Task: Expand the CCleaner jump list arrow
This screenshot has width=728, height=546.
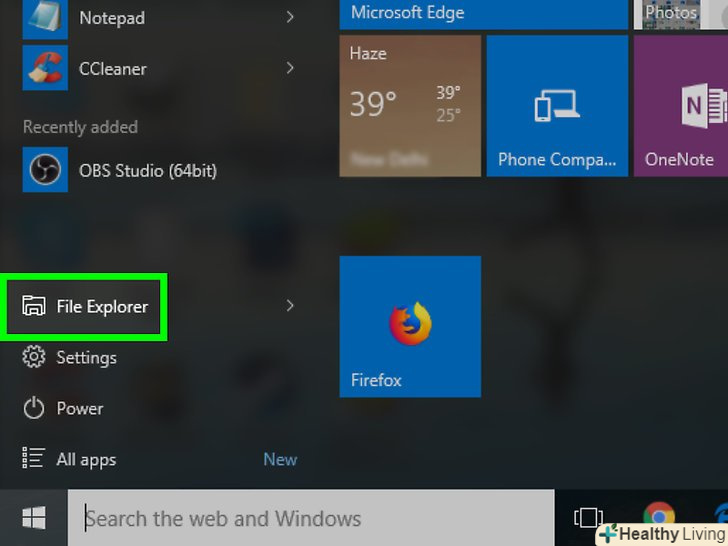Action: (290, 68)
